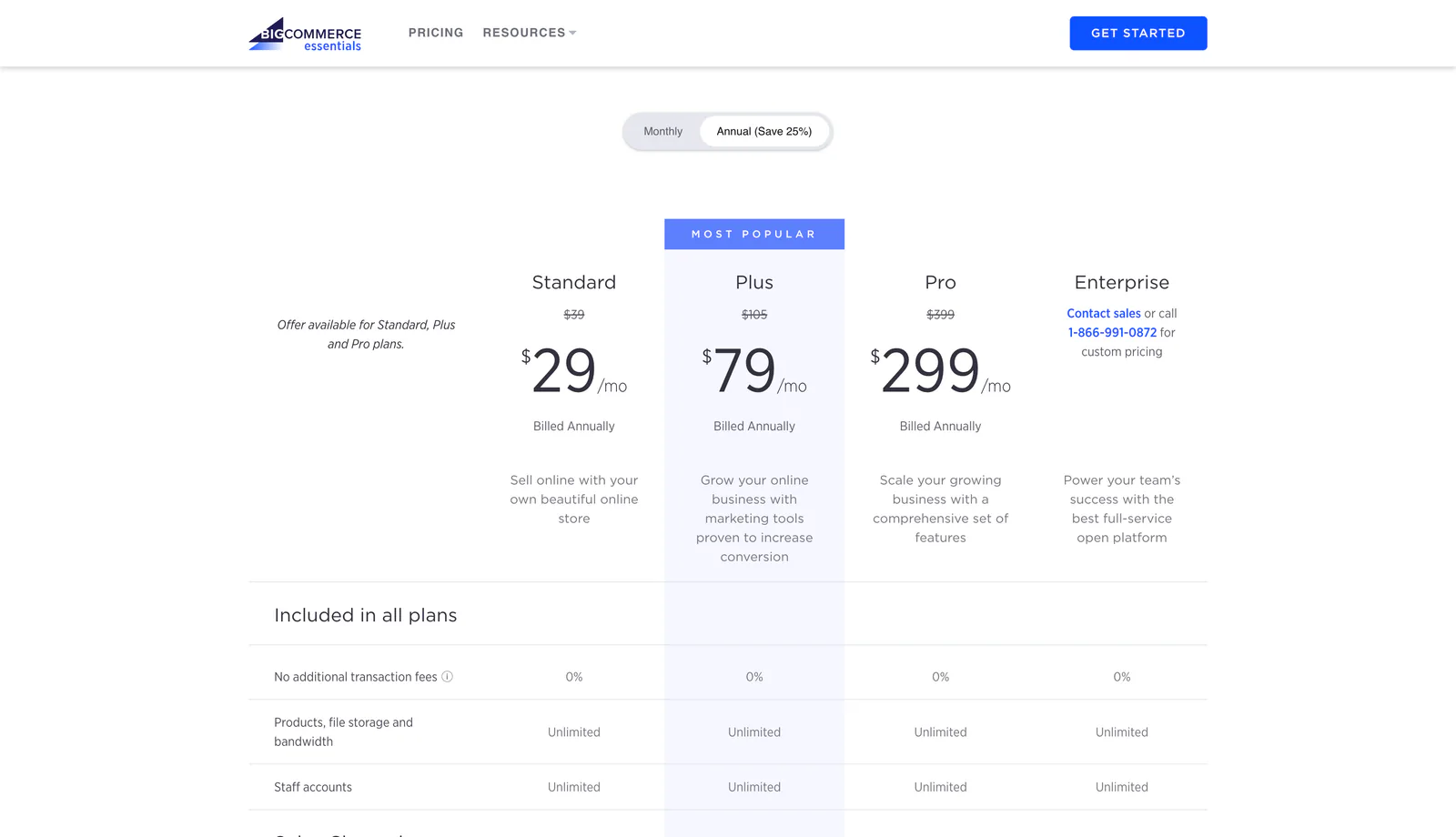Image resolution: width=1456 pixels, height=837 pixels.
Task: Click the $299/mo Pro price
Action: pyautogui.click(x=940, y=371)
